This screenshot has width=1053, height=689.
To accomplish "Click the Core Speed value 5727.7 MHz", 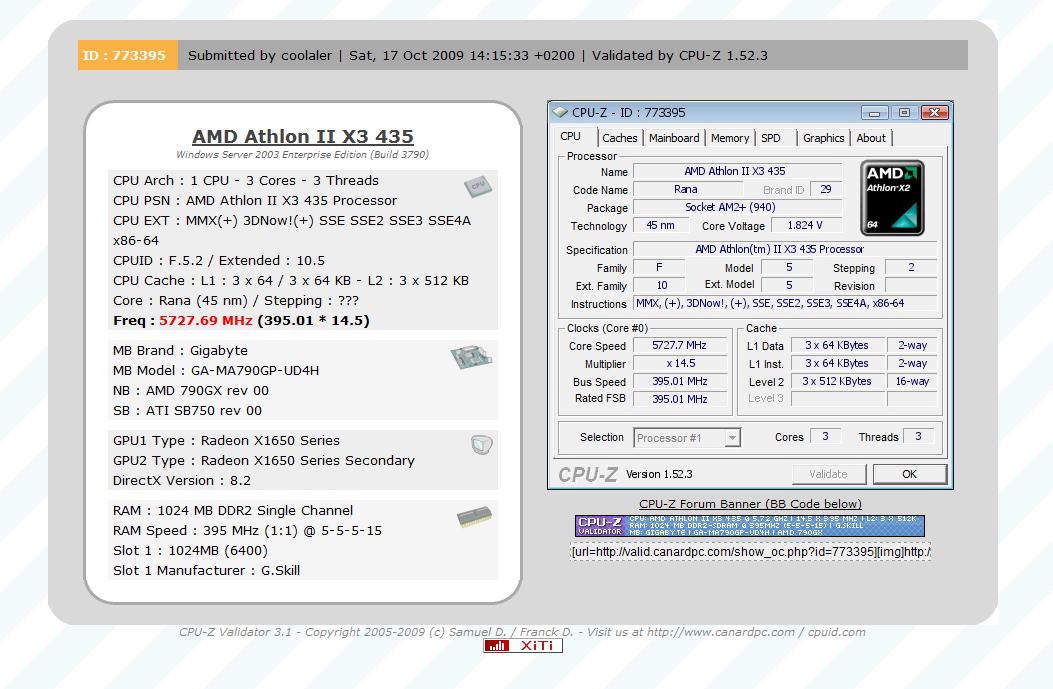I will 680,345.
